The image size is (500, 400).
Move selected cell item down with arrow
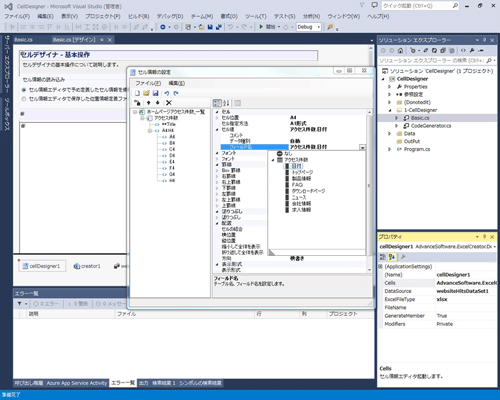pyautogui.click(x=158, y=103)
